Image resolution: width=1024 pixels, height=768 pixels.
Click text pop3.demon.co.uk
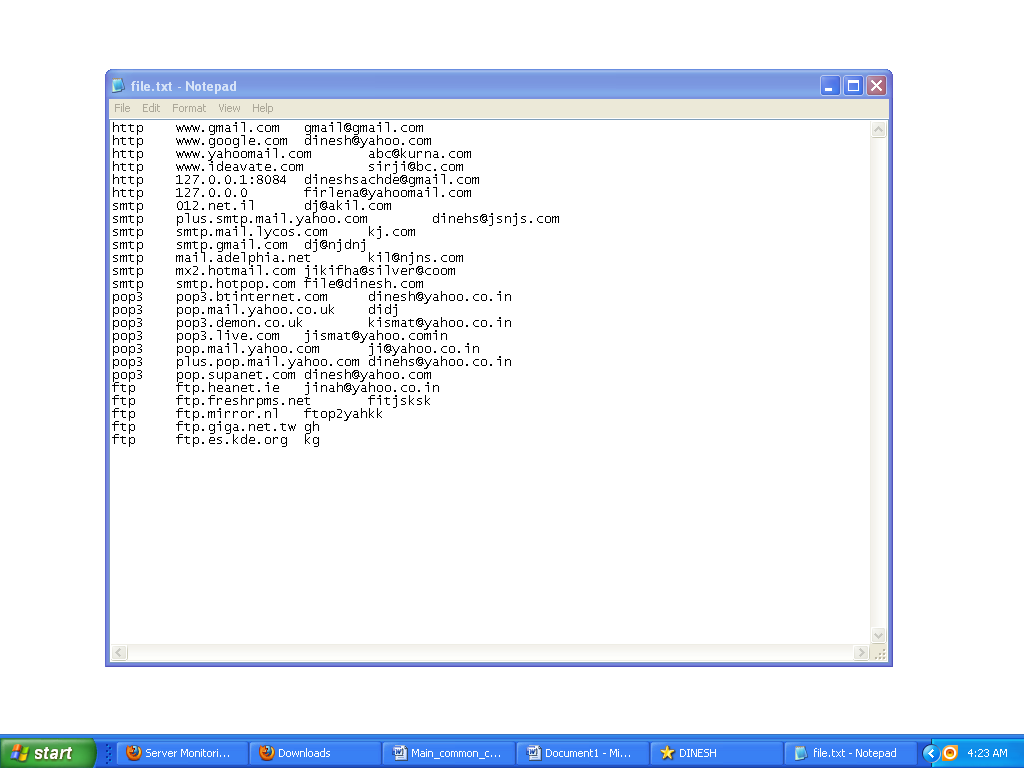click(240, 323)
